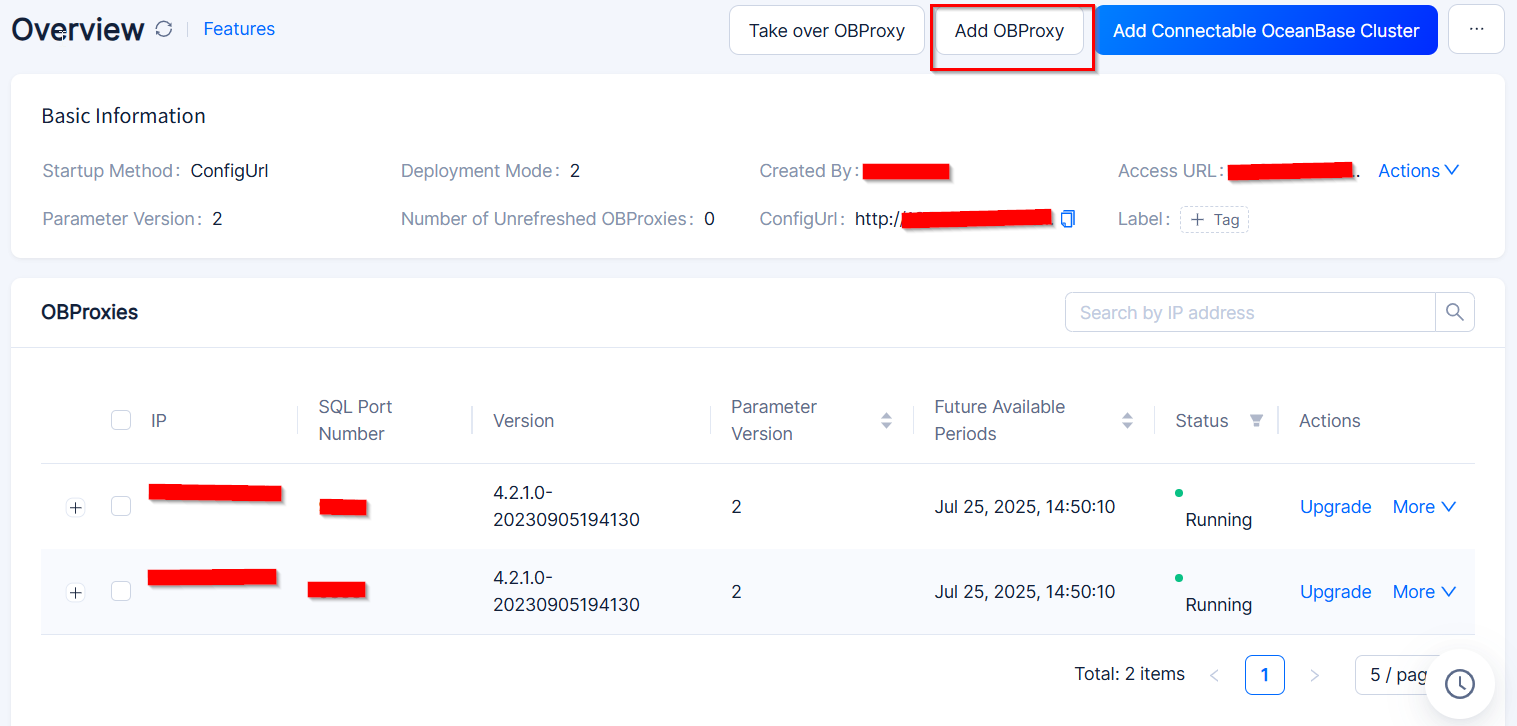
Task: Click first row's Running status
Action: pyautogui.click(x=1218, y=520)
